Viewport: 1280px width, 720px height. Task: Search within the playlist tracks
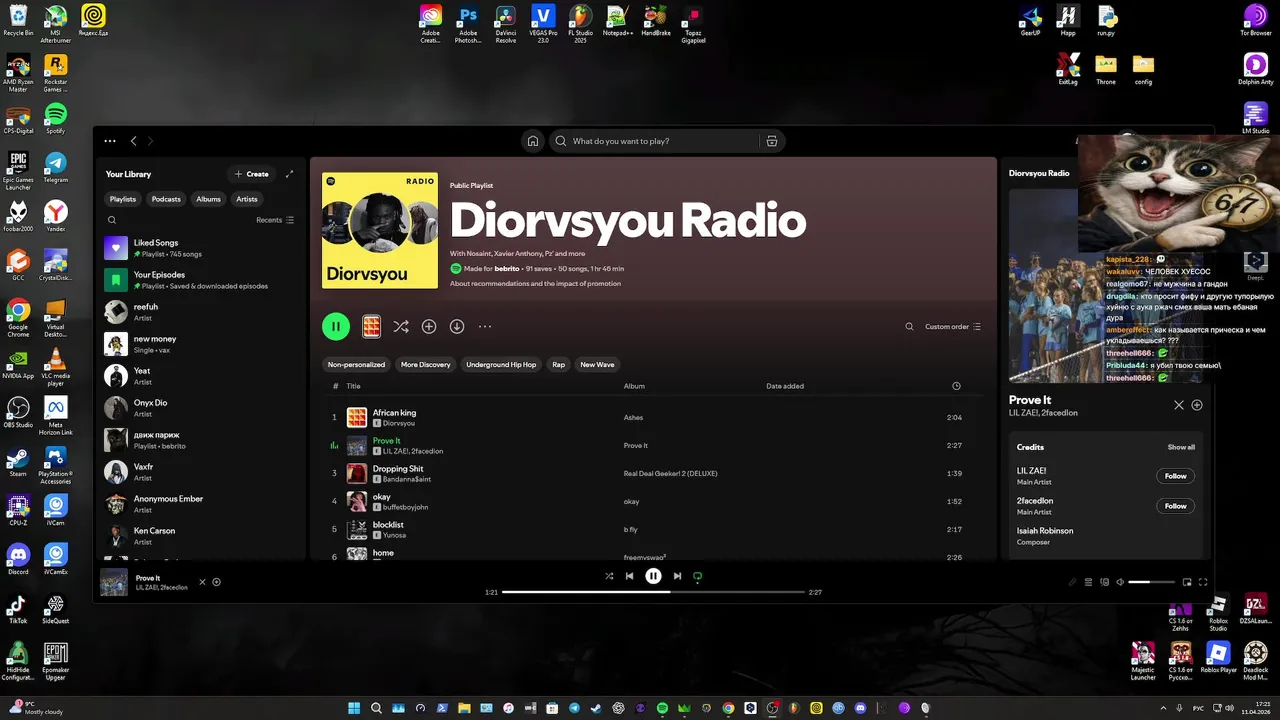pyautogui.click(x=909, y=327)
